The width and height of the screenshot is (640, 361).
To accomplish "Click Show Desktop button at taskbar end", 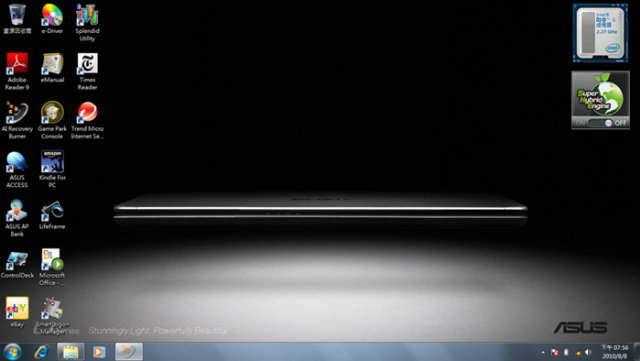I will click(x=637, y=352).
